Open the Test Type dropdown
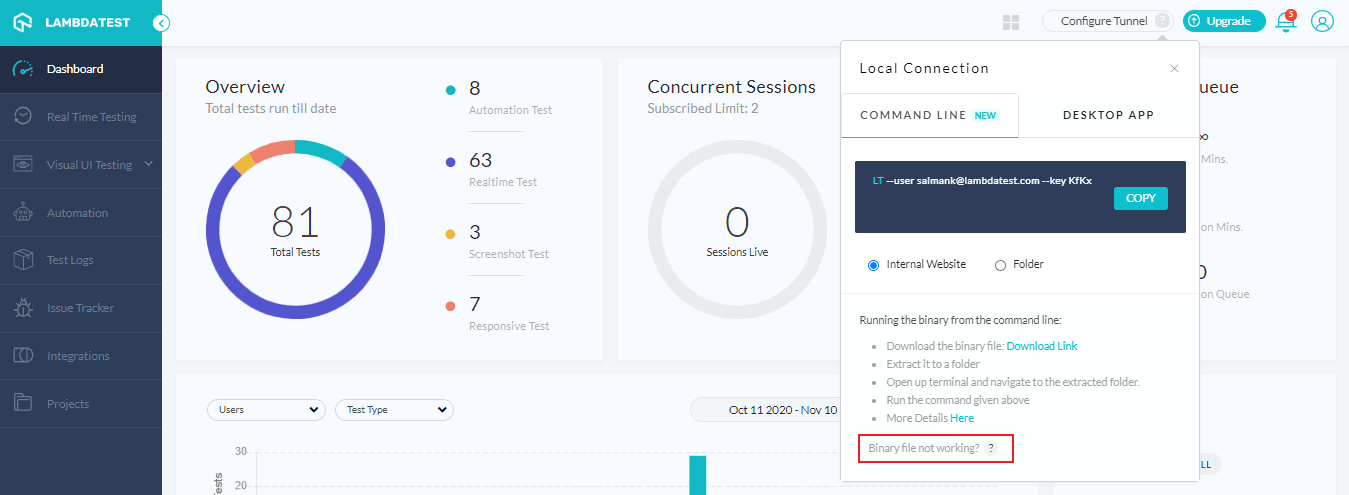1349x495 pixels. (x=394, y=410)
